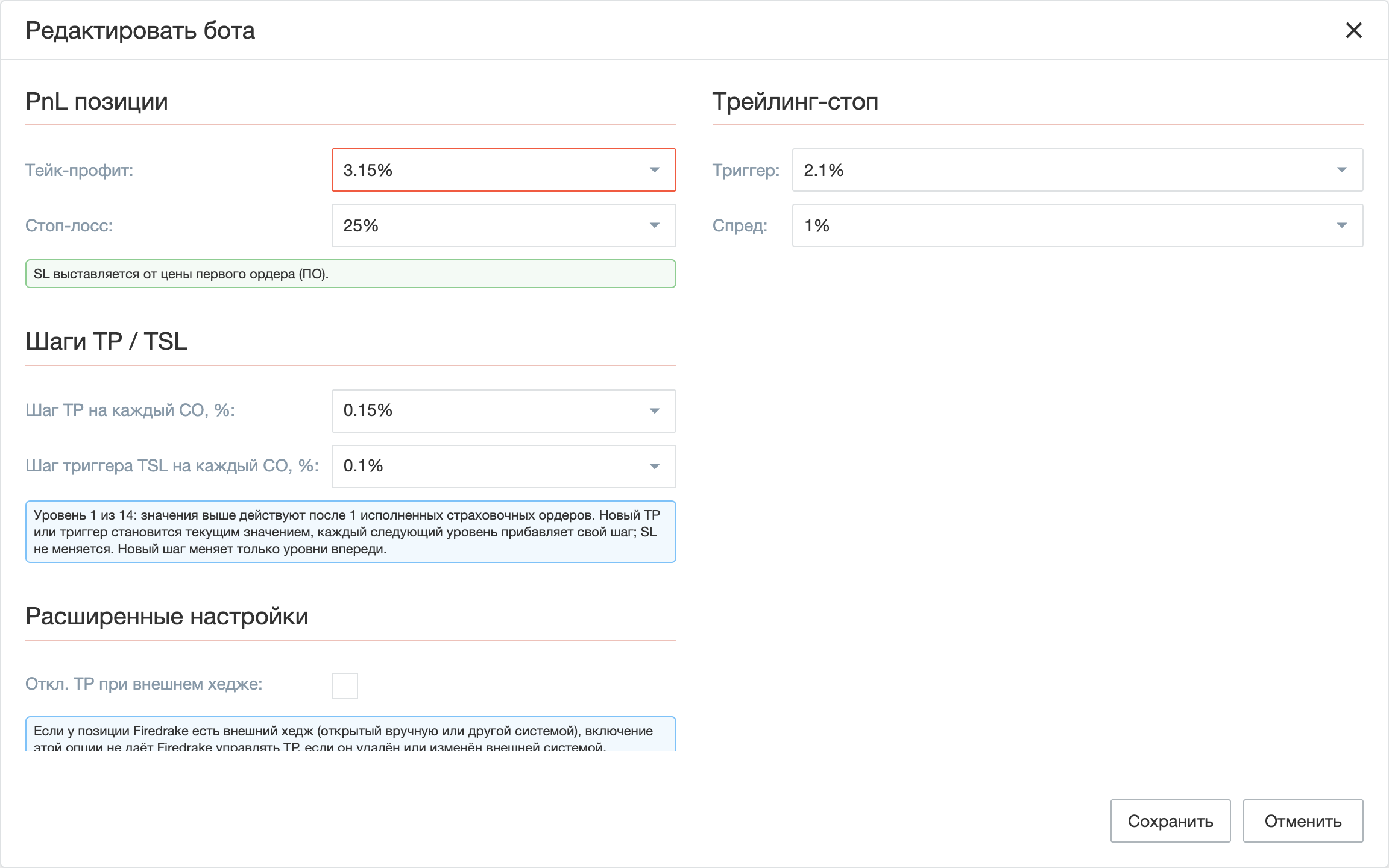
Task: Click the Тейк-профит label
Action: [79, 171]
